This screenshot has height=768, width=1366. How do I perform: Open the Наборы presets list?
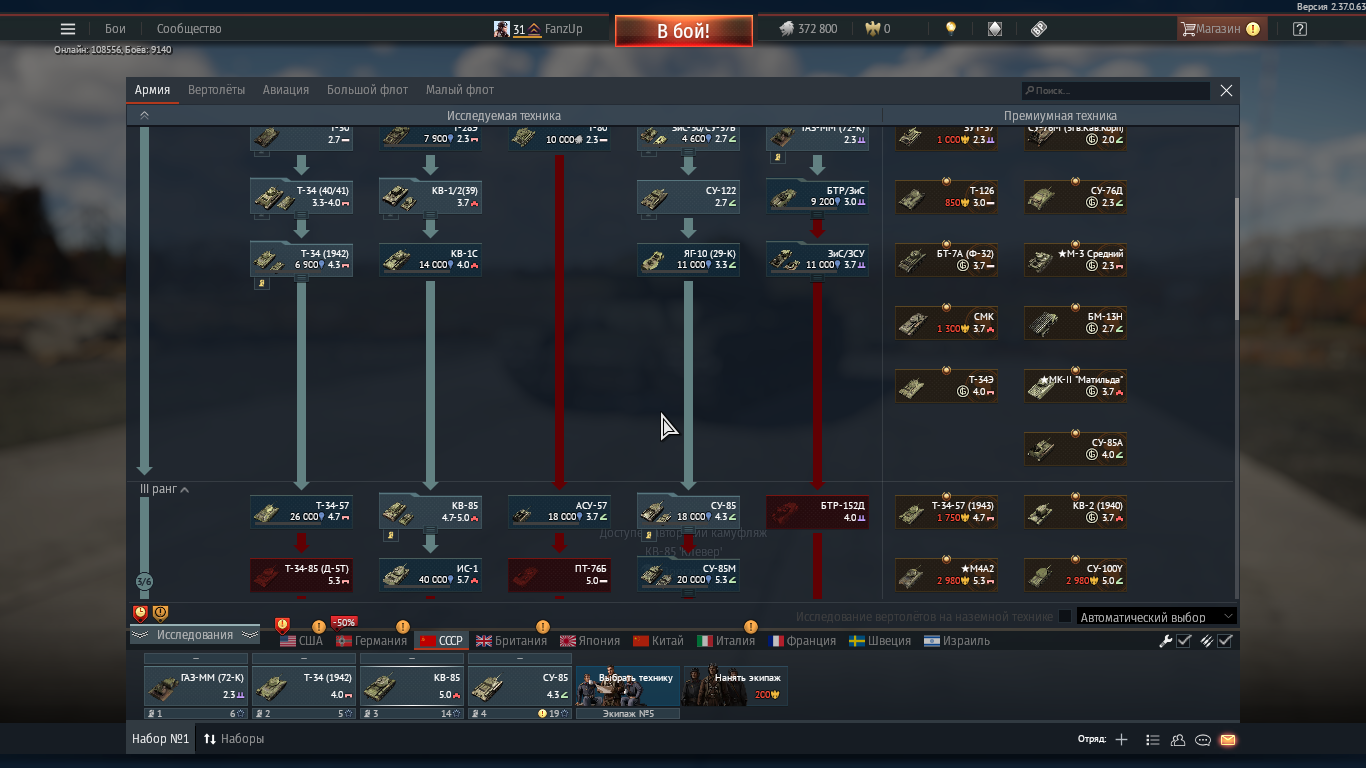point(234,740)
